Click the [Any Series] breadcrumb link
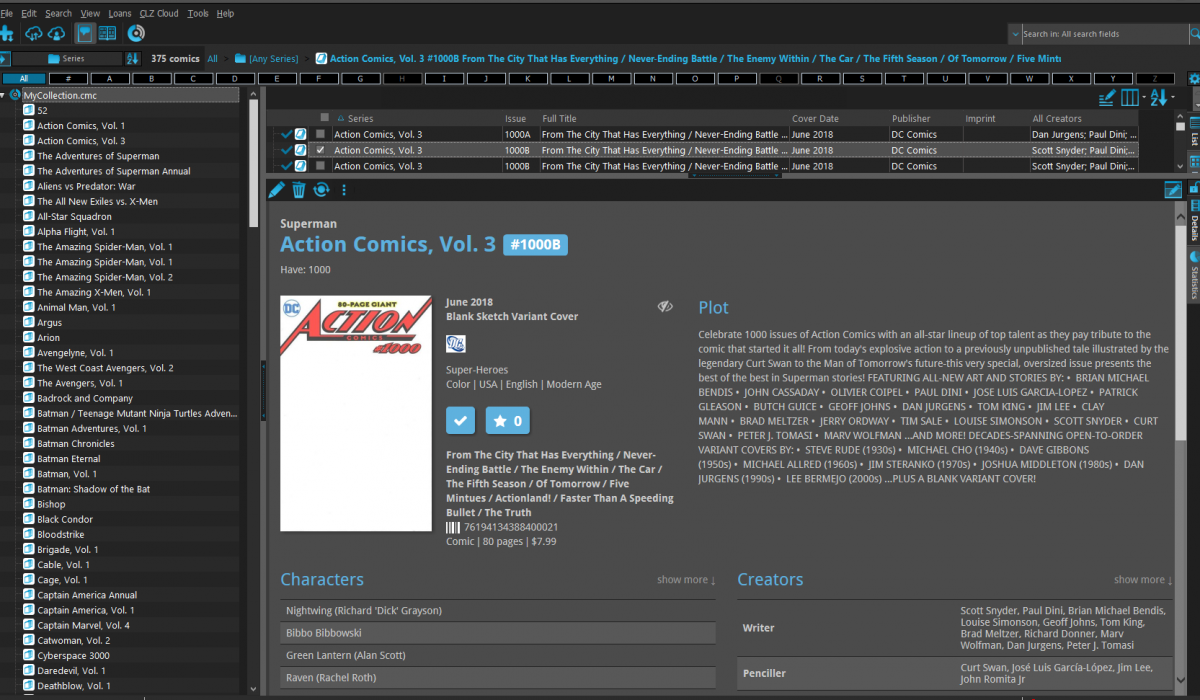This screenshot has height=700, width=1200. 273,59
